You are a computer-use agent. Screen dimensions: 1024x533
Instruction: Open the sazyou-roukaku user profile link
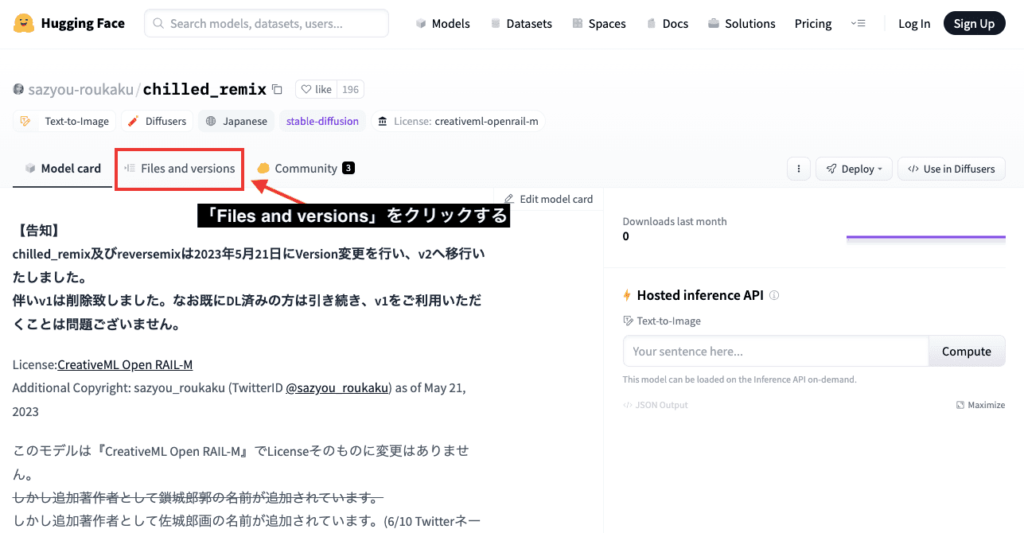[x=80, y=89]
